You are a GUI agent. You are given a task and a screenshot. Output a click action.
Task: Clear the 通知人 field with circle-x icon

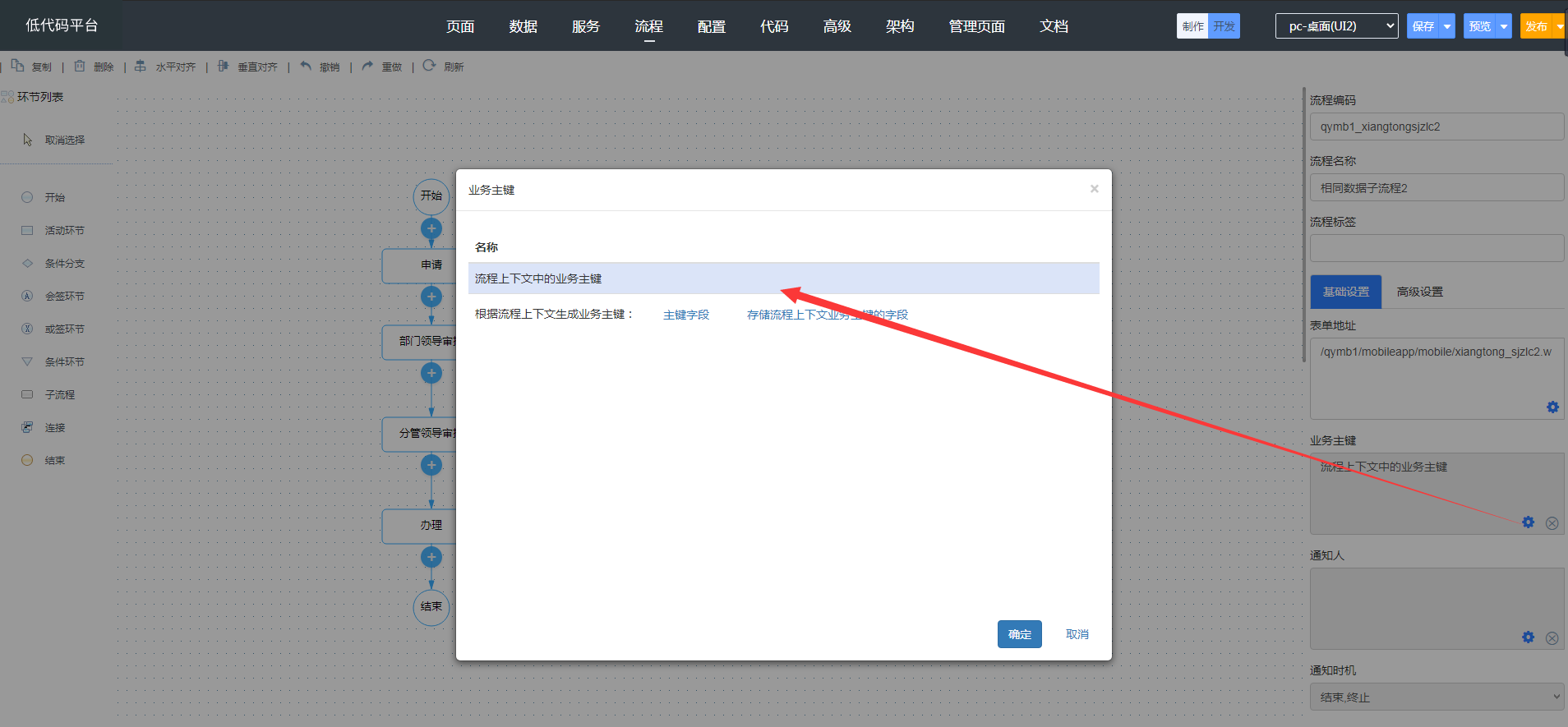[x=1552, y=637]
